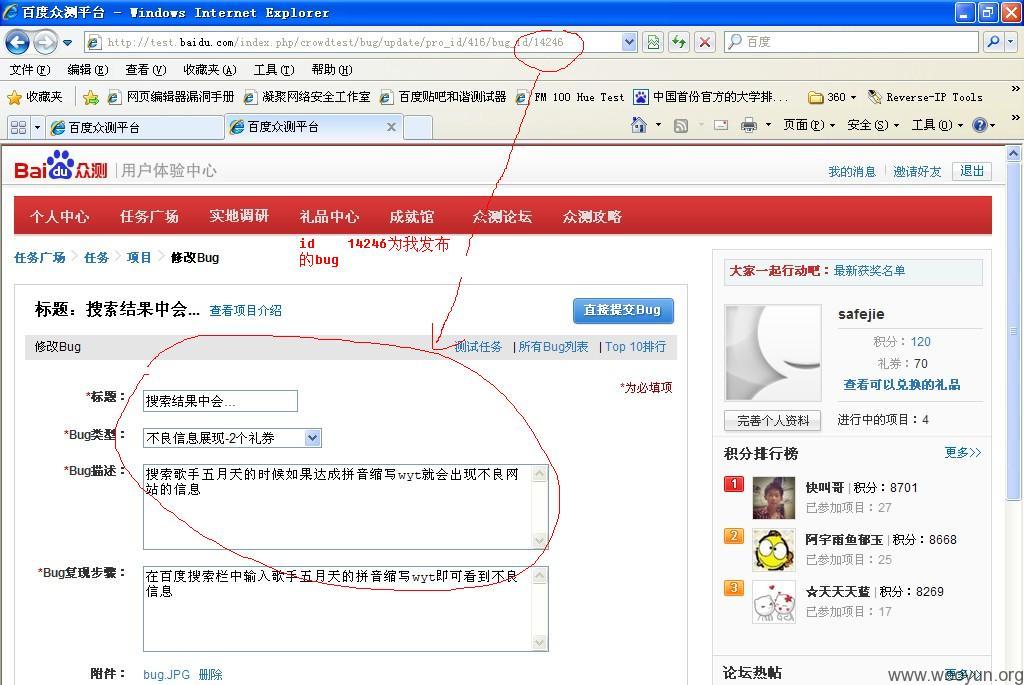The height and width of the screenshot is (685, 1024).
Task: Click the Print icon
Action: point(748,125)
